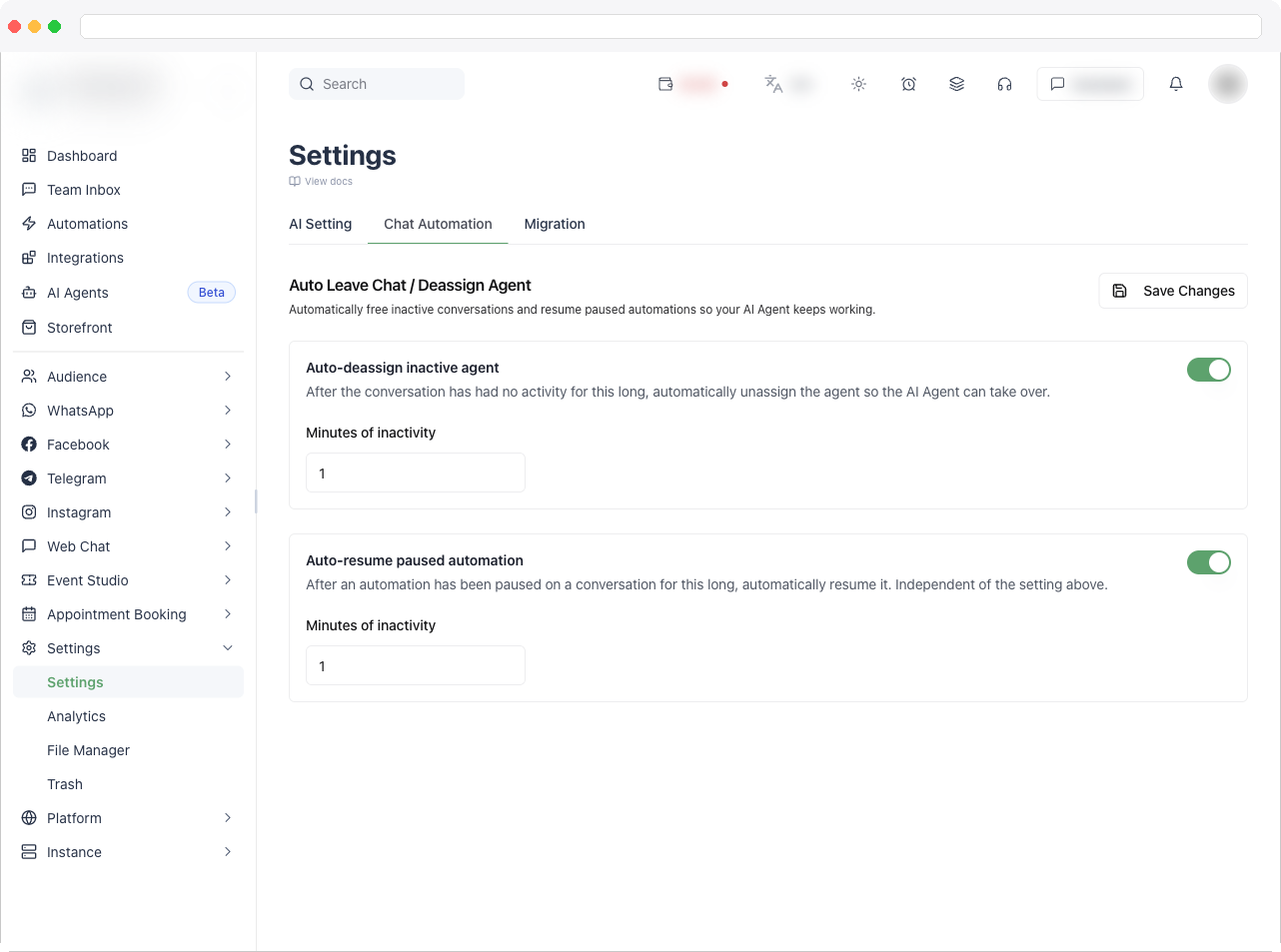Image resolution: width=1281 pixels, height=952 pixels.
Task: Expand the Platform chevron
Action: click(x=228, y=818)
